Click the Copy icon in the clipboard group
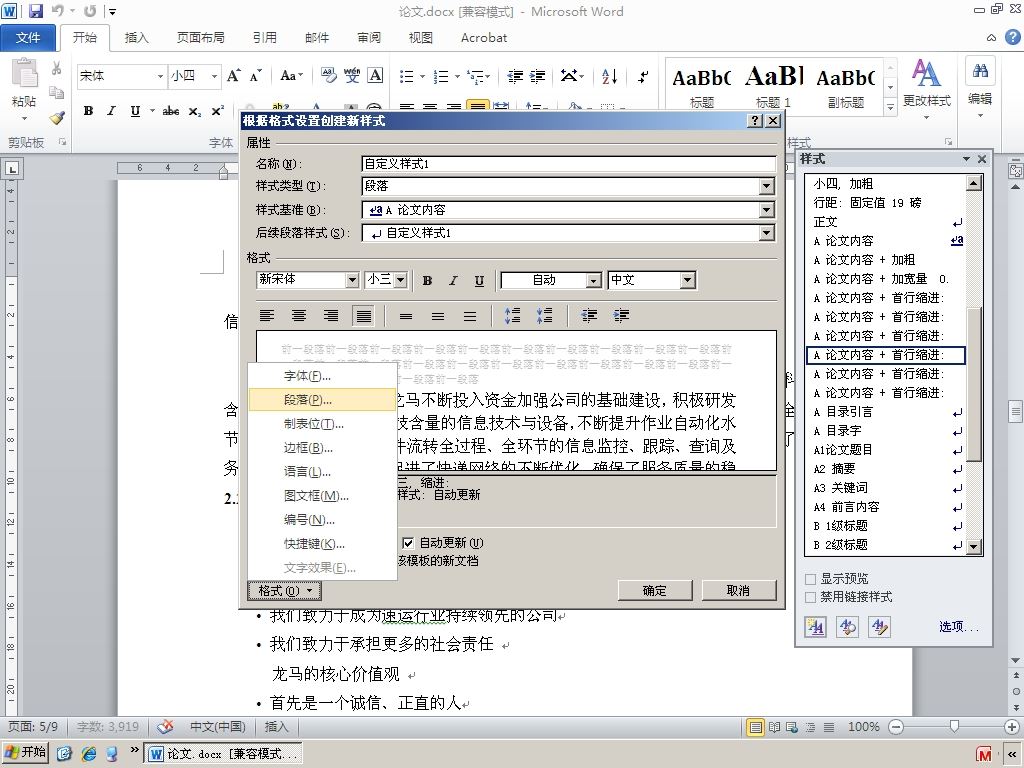The width and height of the screenshot is (1024, 768). coord(57,93)
